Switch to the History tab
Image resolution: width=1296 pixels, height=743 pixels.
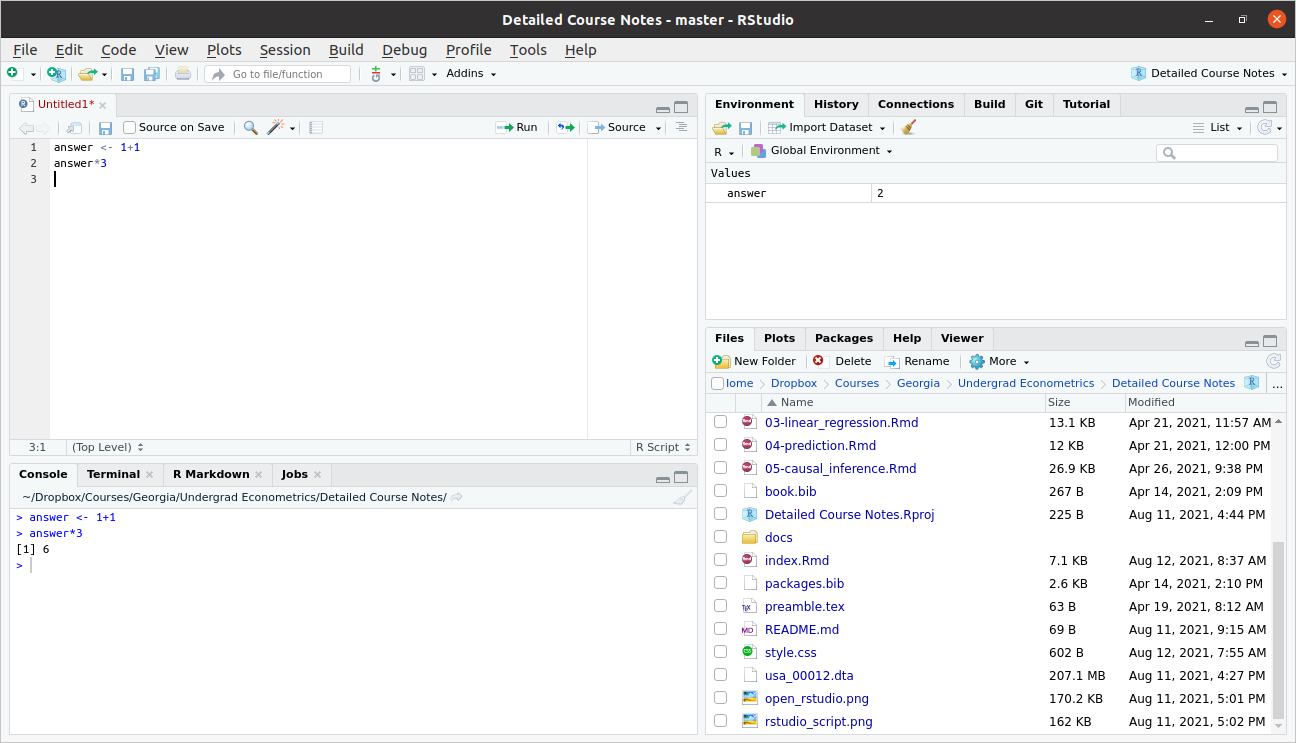pos(836,104)
